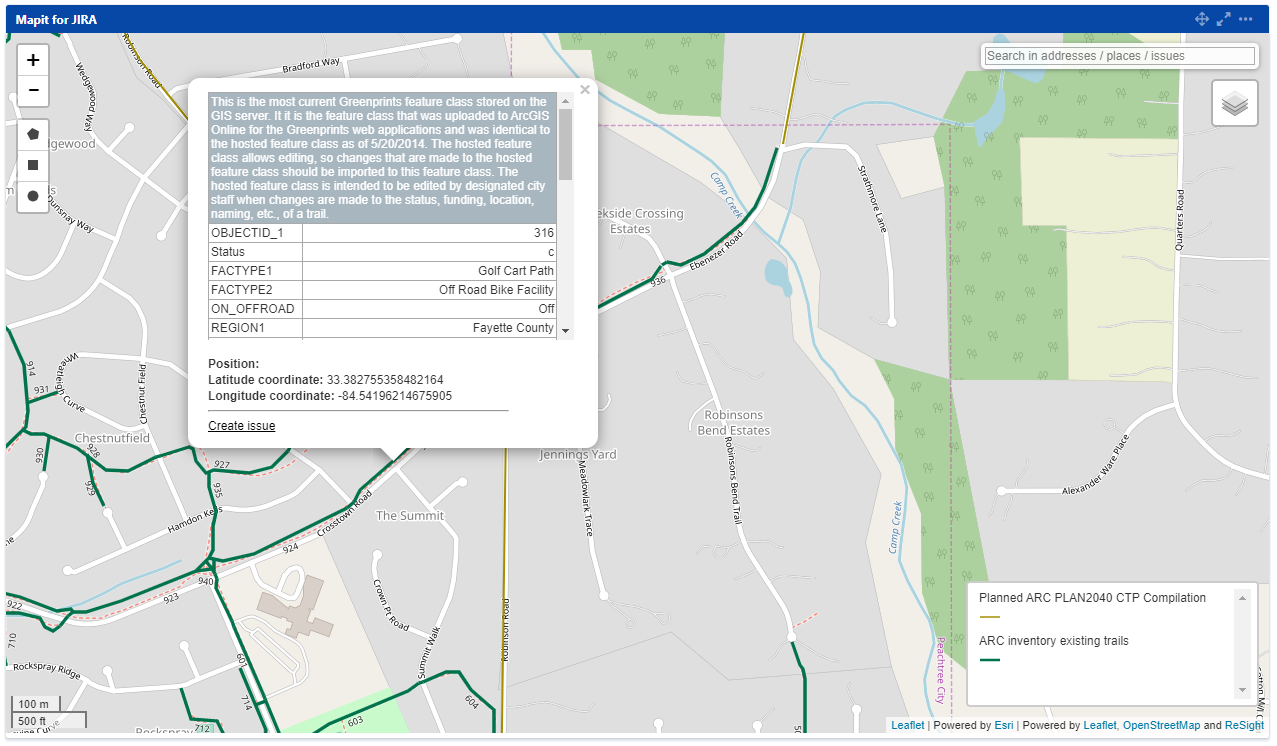Click the Esri attribution link
Screen dimensions: 1277x746
[1002, 725]
